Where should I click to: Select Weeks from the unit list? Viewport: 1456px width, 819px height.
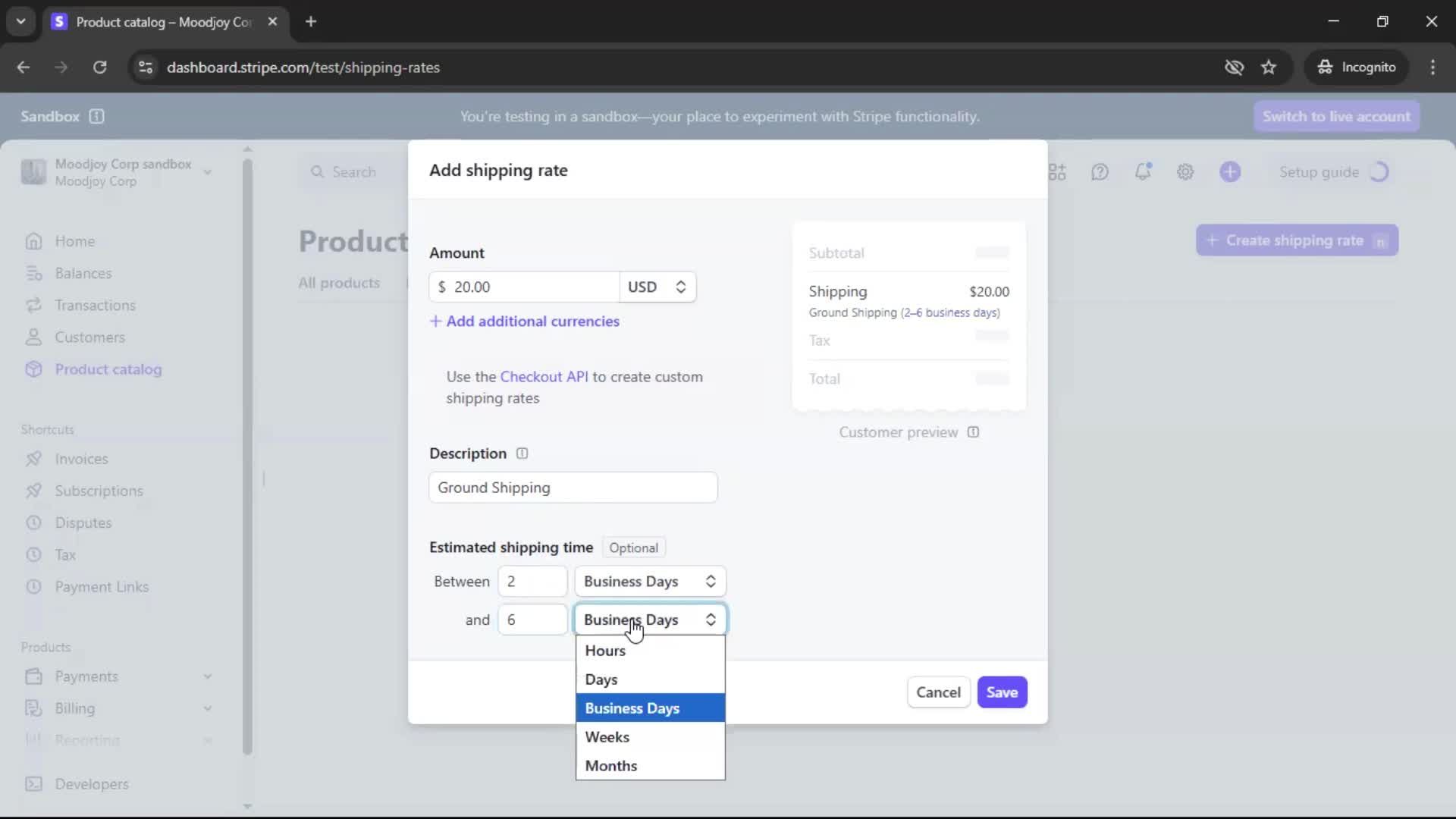(x=607, y=737)
